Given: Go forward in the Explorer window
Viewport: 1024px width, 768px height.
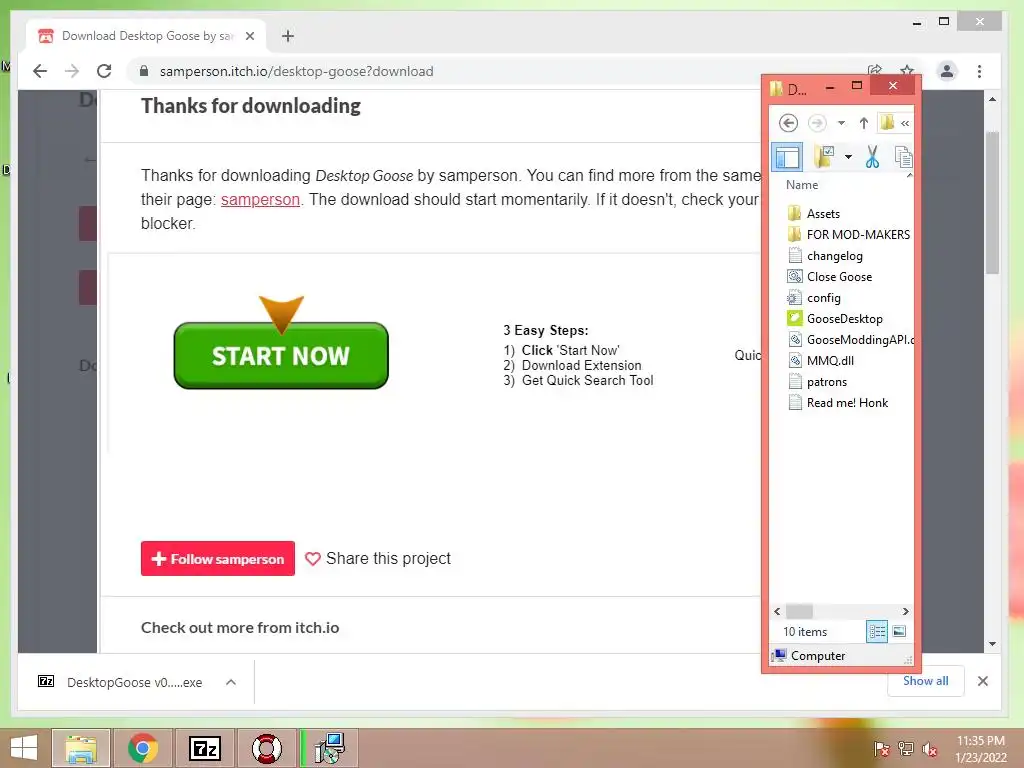Looking at the screenshot, I should (x=816, y=123).
